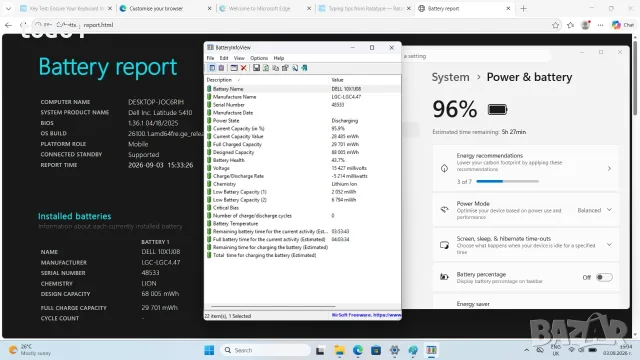Image resolution: width=640 pixels, height=360 pixels.
Task: Select Number of charge/discharge cycles row
Action: (303, 216)
